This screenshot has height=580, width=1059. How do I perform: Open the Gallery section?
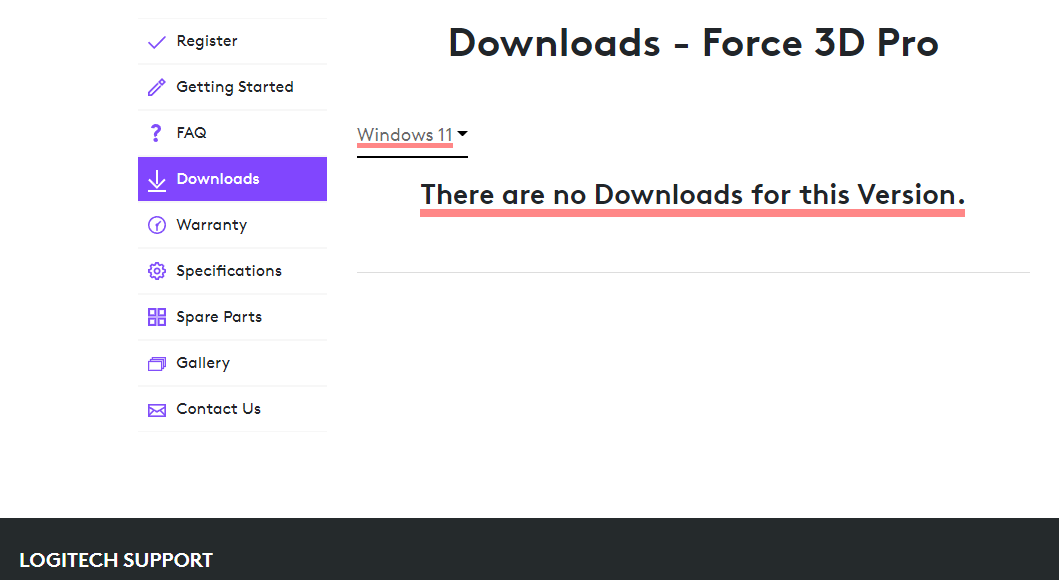[232, 363]
